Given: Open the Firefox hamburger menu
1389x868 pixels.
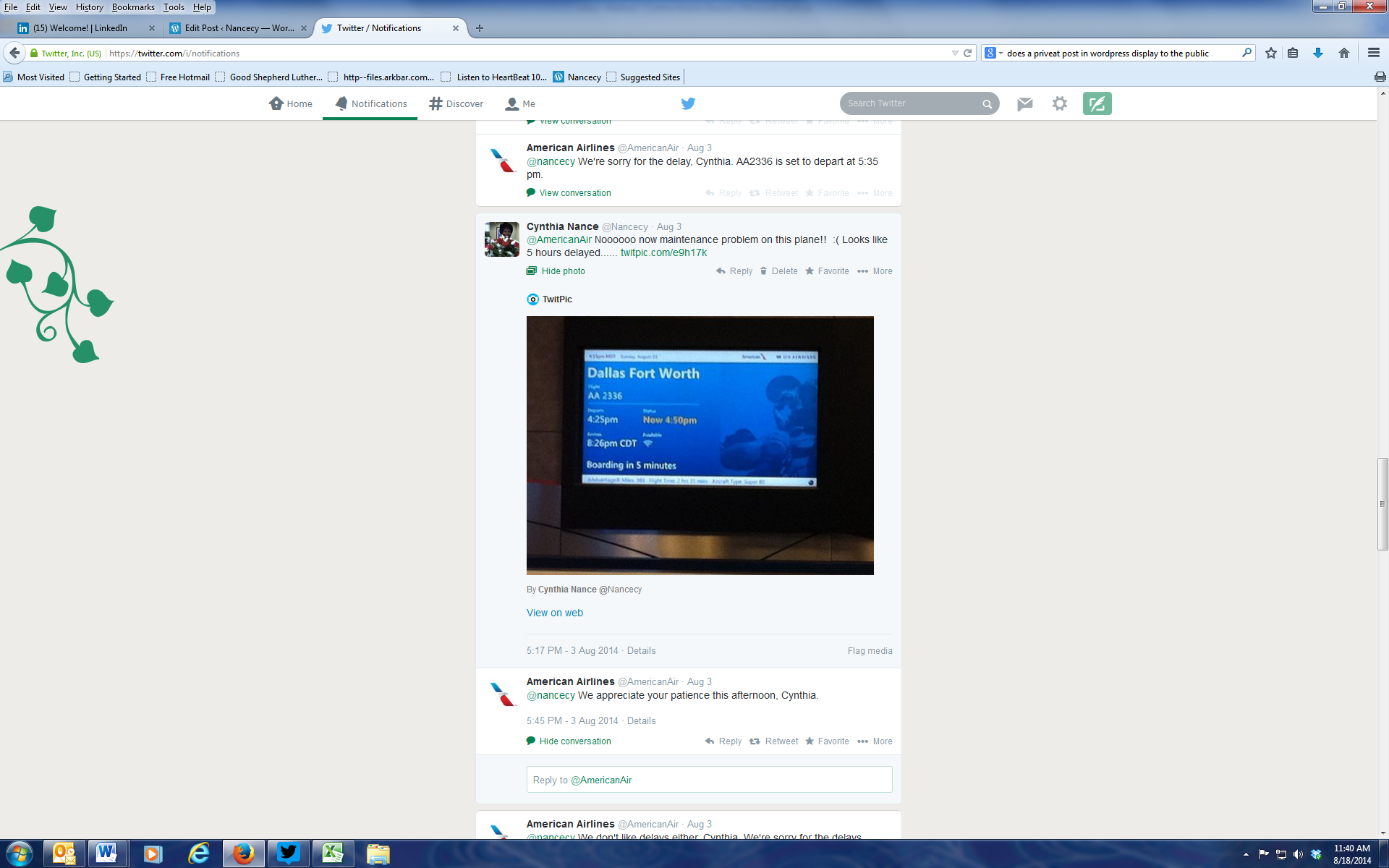Looking at the screenshot, I should [1373, 53].
